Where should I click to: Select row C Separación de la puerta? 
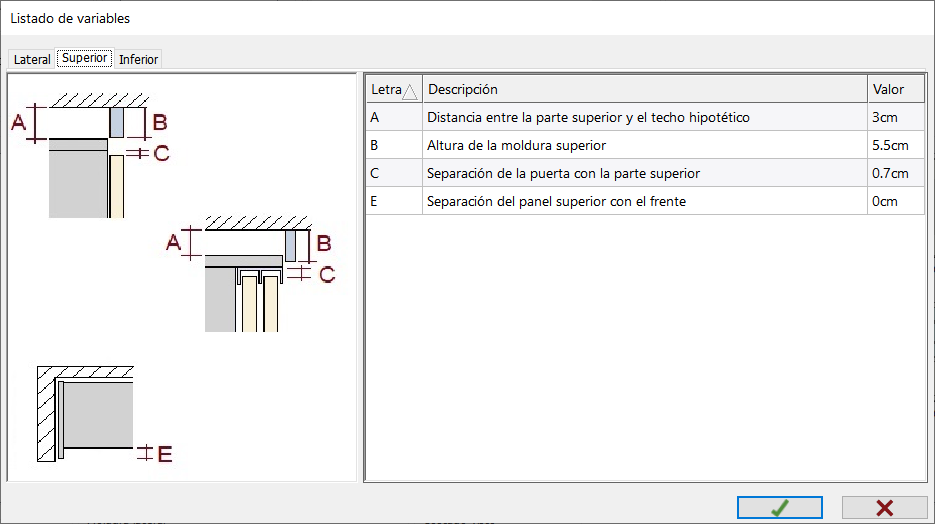tap(645, 173)
